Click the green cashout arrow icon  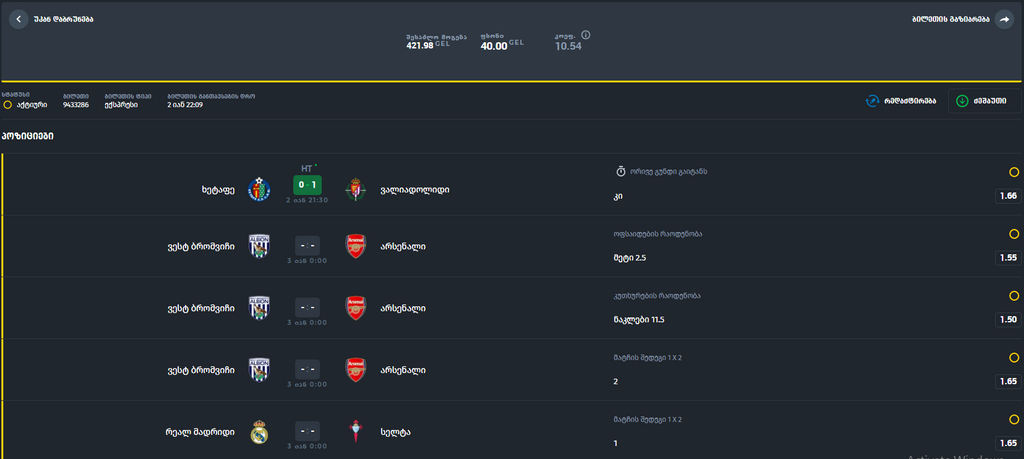point(961,101)
